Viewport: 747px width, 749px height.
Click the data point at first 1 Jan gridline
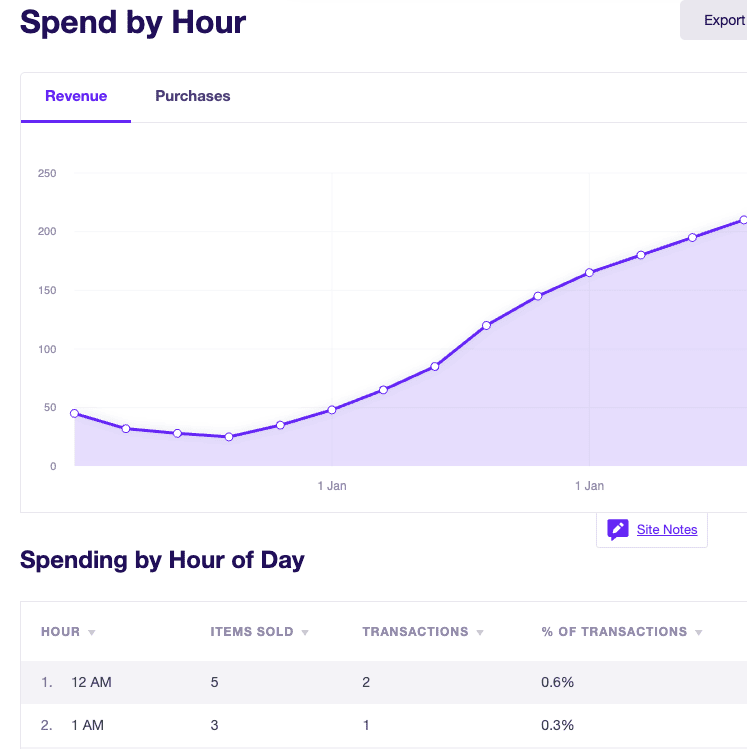point(332,410)
